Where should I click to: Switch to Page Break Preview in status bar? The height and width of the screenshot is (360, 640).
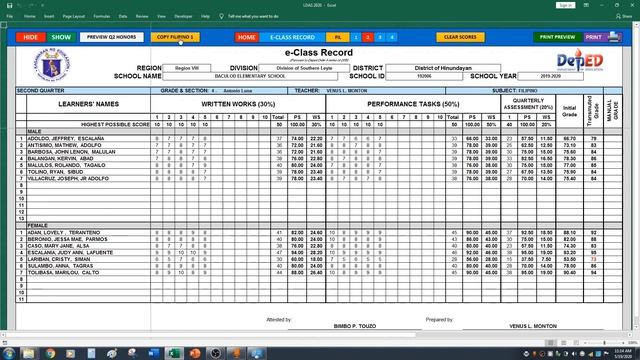click(x=576, y=343)
